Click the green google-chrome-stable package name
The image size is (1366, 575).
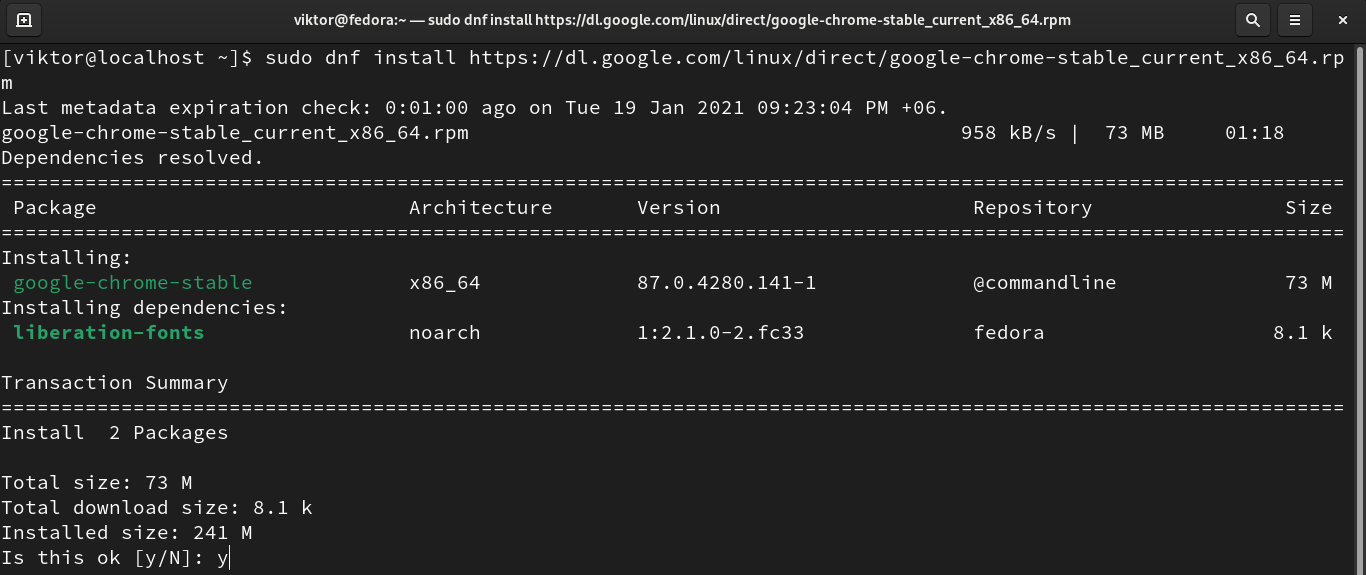[x=133, y=283]
